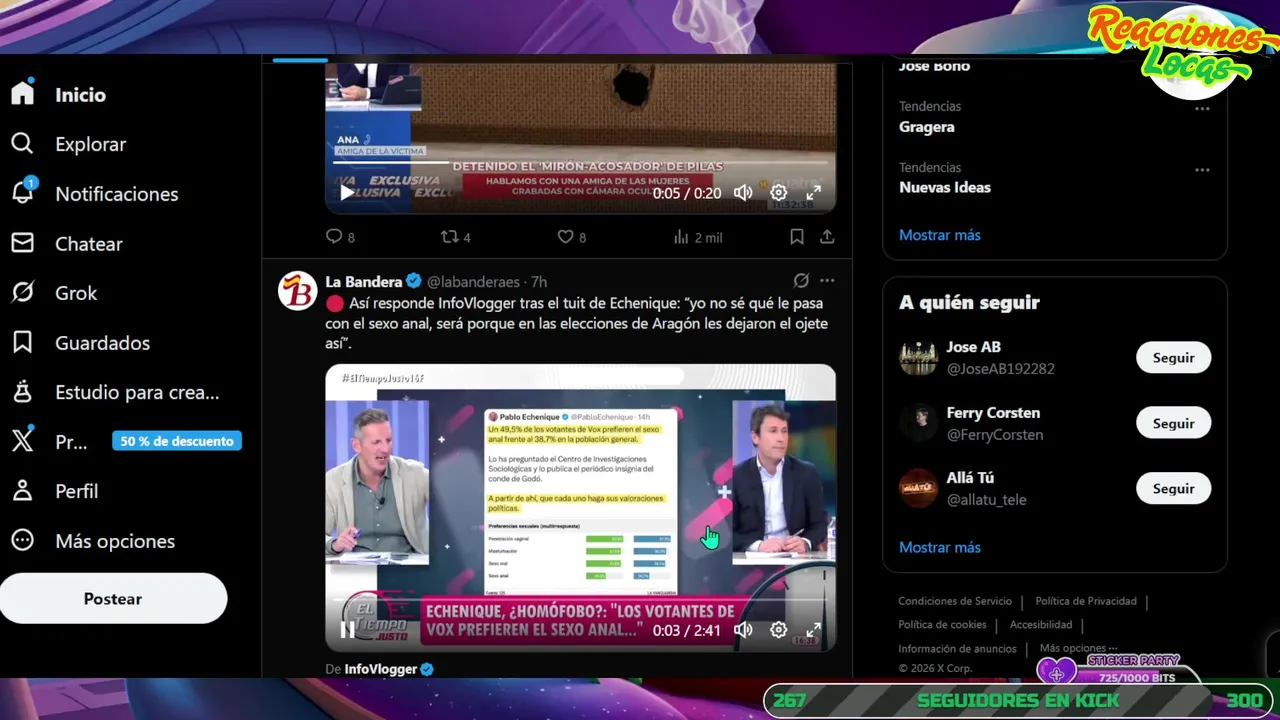Image resolution: width=1280 pixels, height=720 pixels.
Task: Open InfoVlogger video settings gear
Action: 779,630
